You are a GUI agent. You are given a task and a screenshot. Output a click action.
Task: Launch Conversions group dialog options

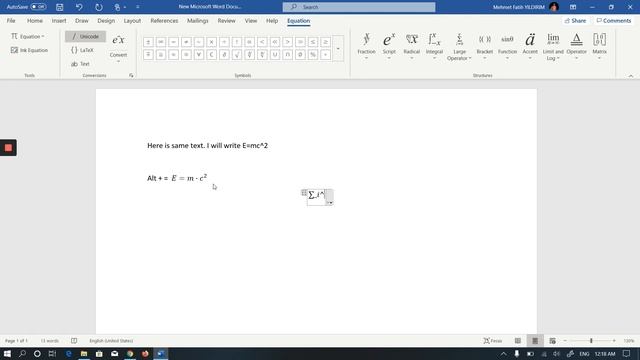(x=131, y=76)
